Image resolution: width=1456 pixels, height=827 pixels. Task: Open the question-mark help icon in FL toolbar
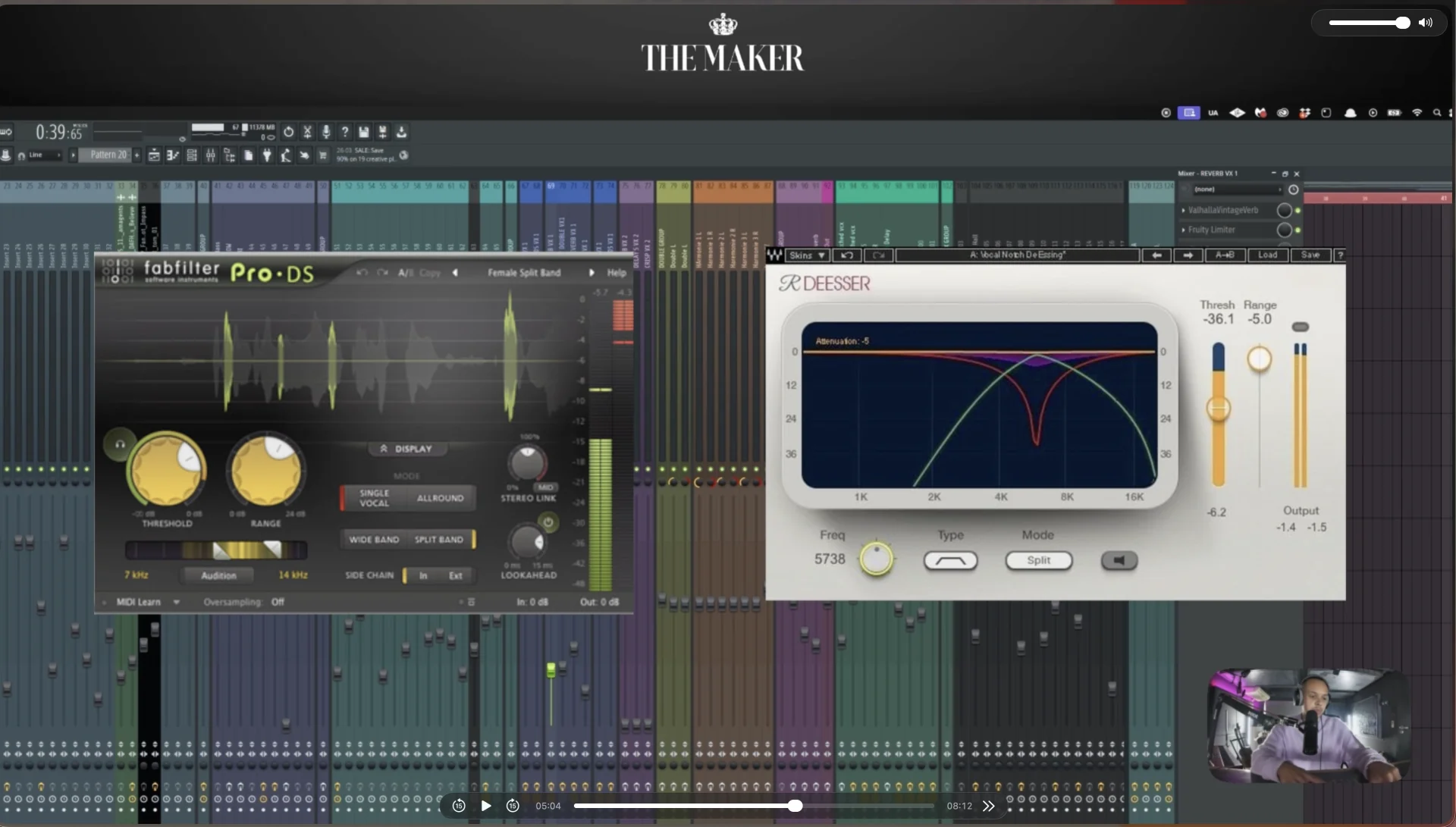click(345, 132)
